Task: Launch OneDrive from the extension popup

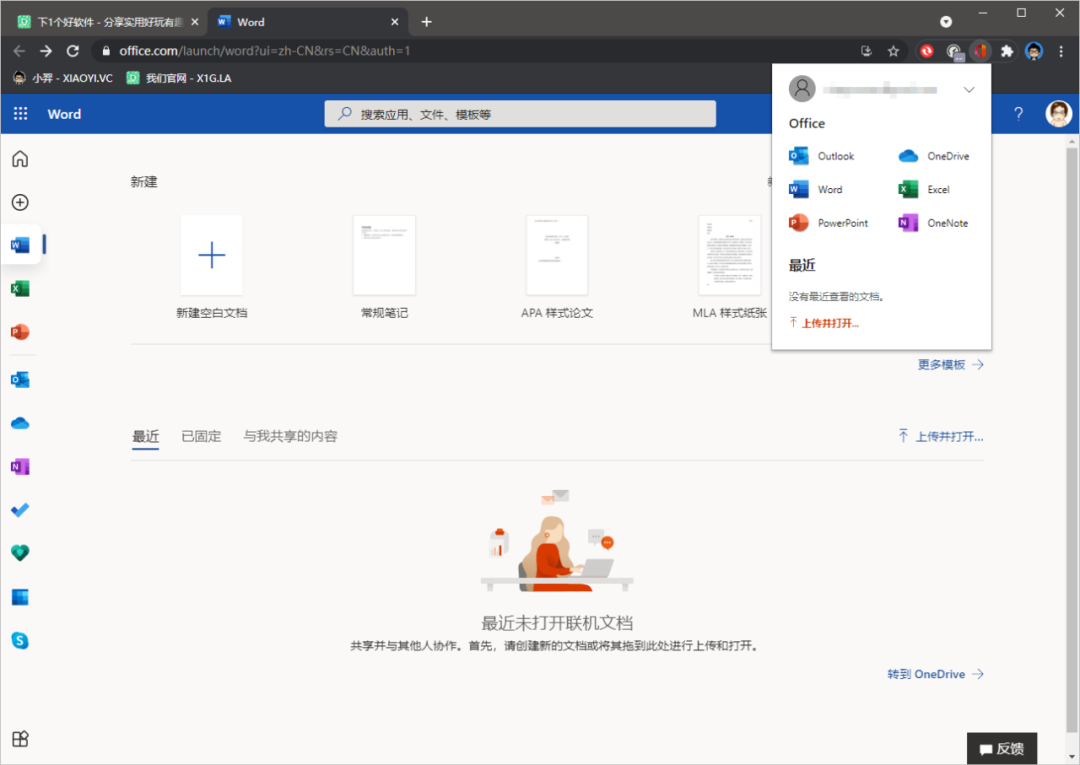Action: [x=934, y=156]
